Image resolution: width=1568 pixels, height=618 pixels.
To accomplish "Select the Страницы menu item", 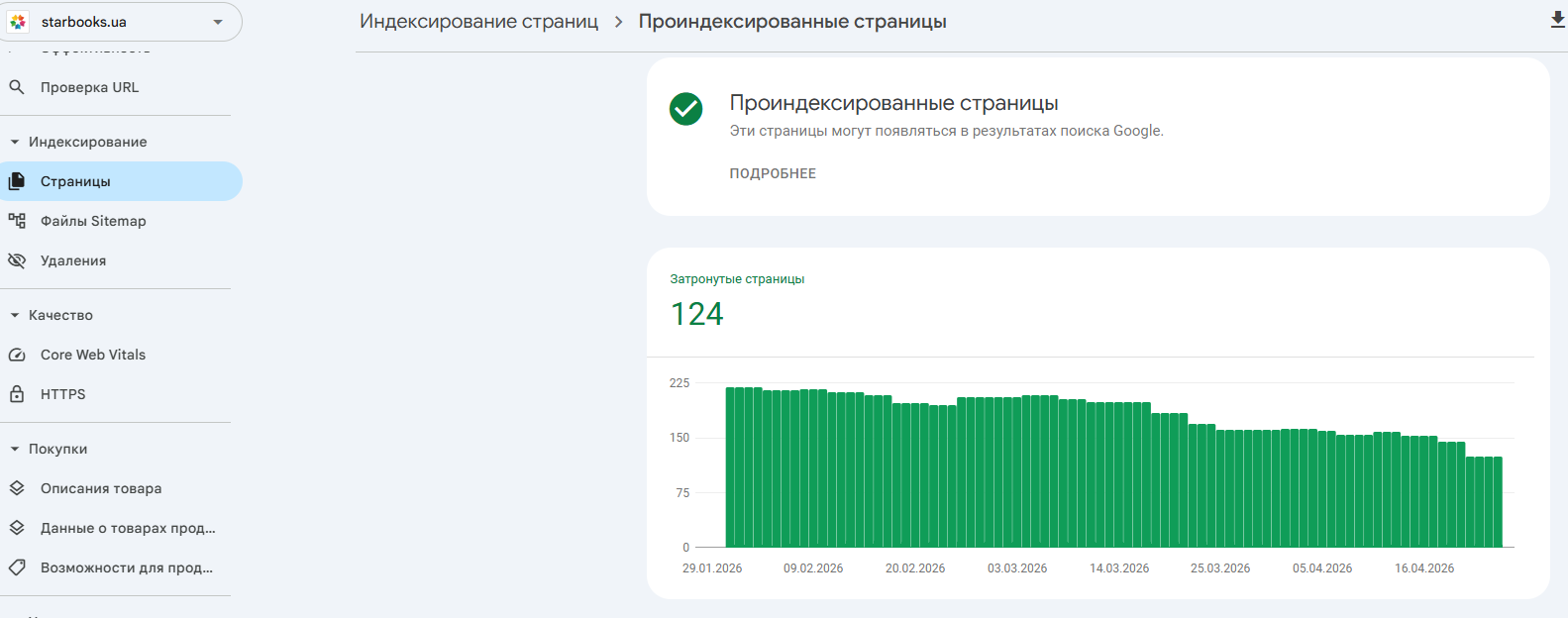I will point(121,181).
